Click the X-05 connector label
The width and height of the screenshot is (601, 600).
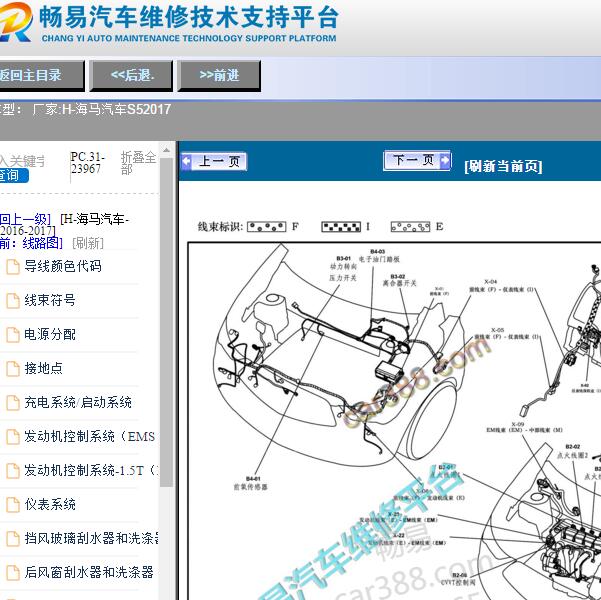pos(506,334)
